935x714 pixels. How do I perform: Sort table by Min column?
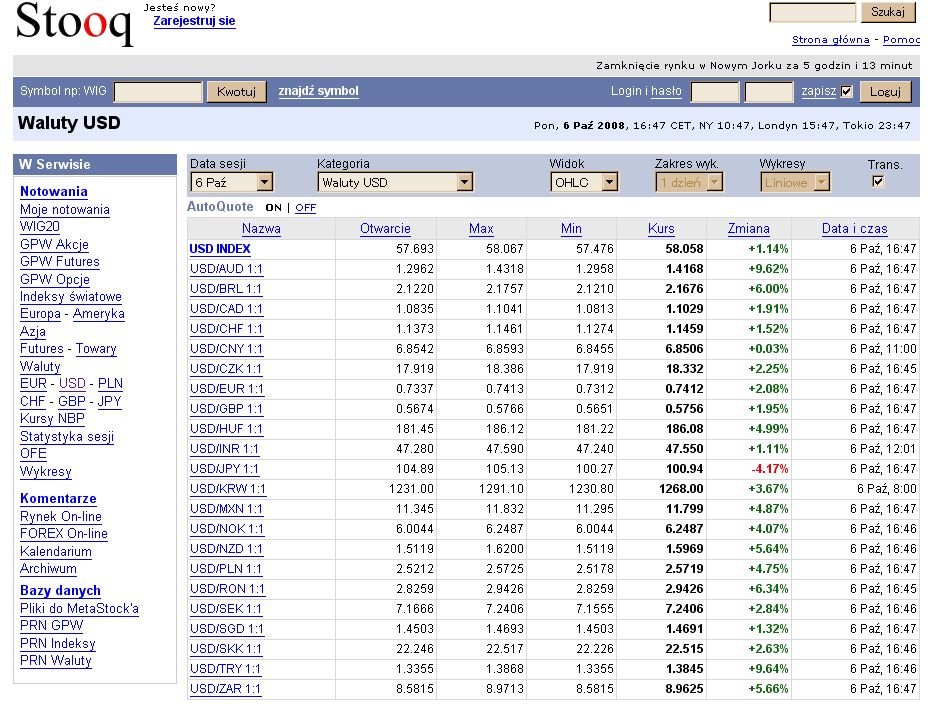[x=571, y=228]
